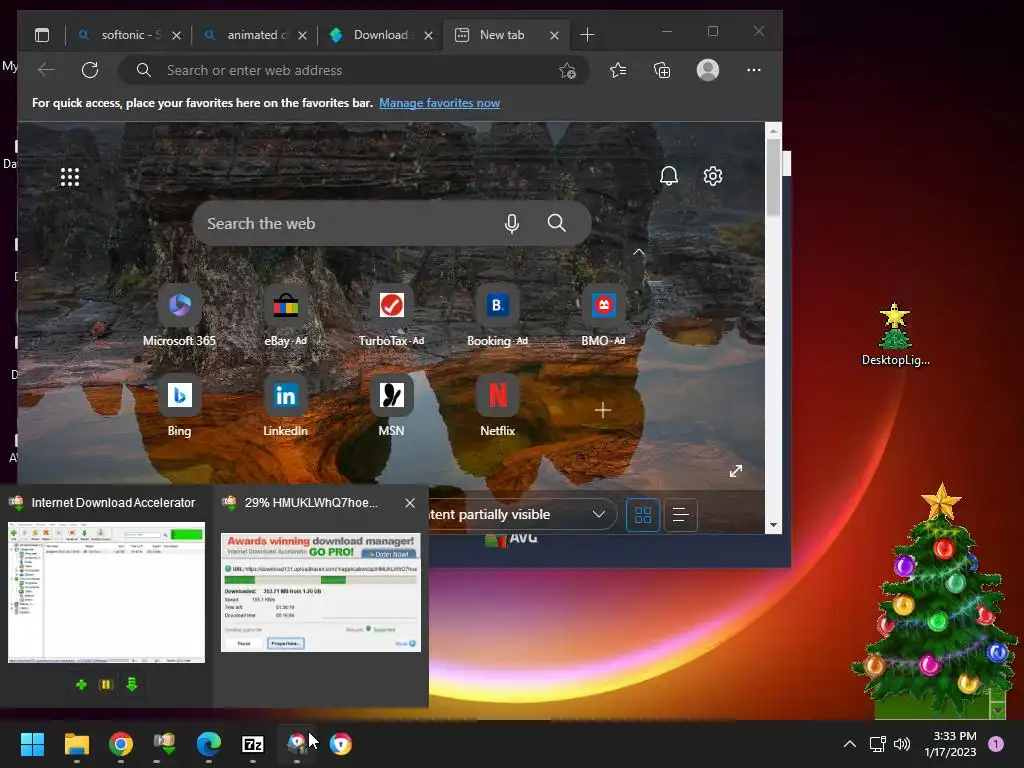Switch to the Download tab
The width and height of the screenshot is (1024, 768).
point(381,35)
